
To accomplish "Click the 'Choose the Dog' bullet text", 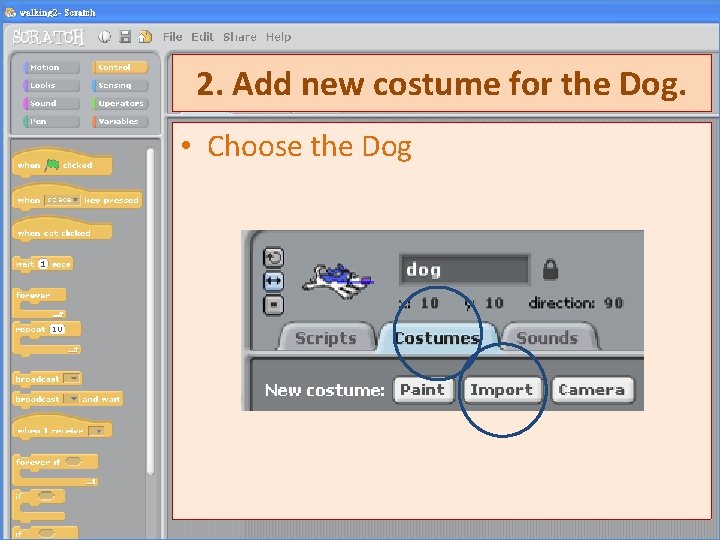I will tap(309, 147).
